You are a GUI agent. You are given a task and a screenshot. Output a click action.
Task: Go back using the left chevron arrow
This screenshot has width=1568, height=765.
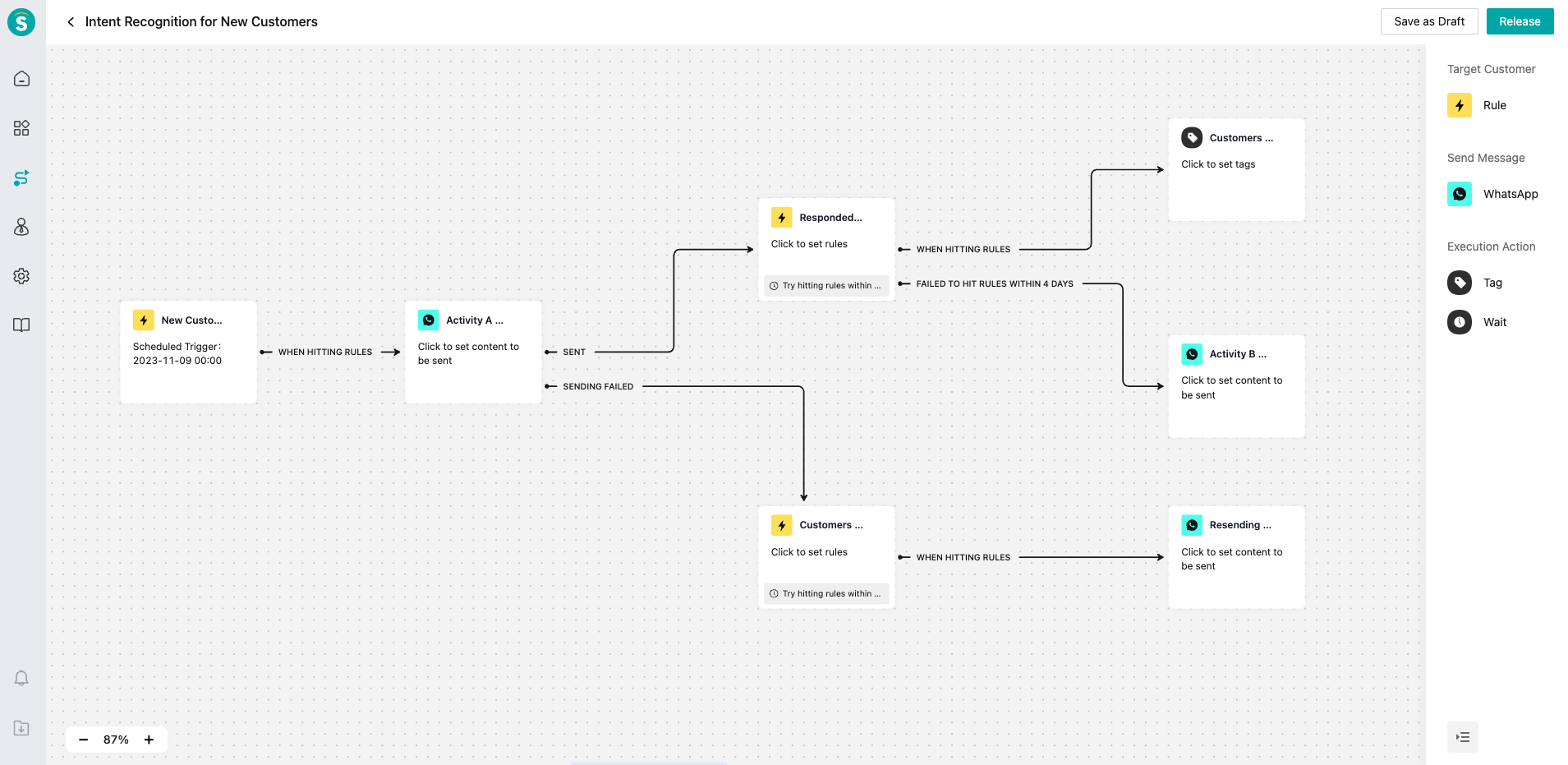click(71, 22)
